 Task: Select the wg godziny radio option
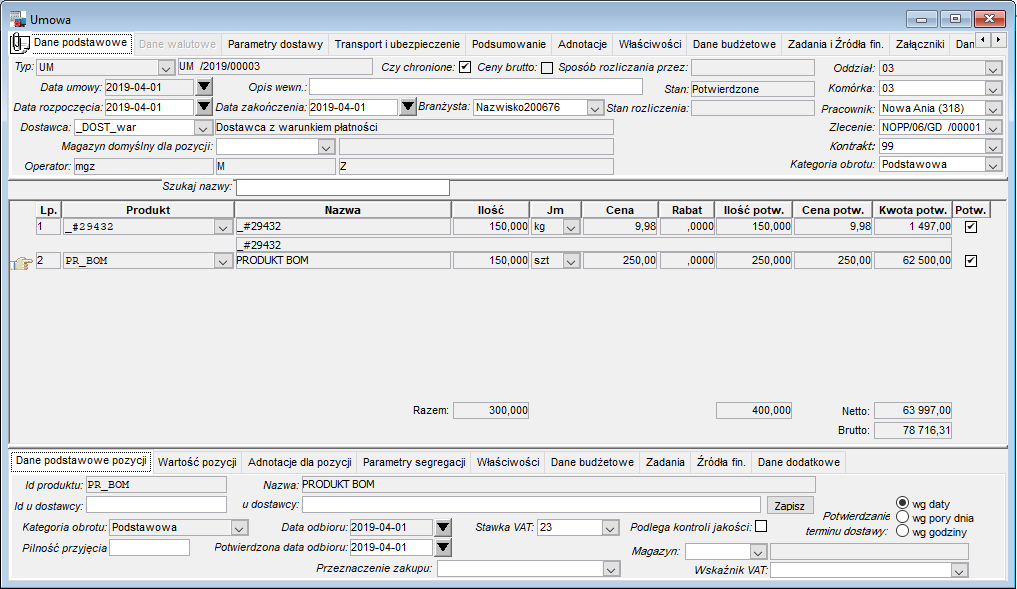pyautogui.click(x=902, y=531)
